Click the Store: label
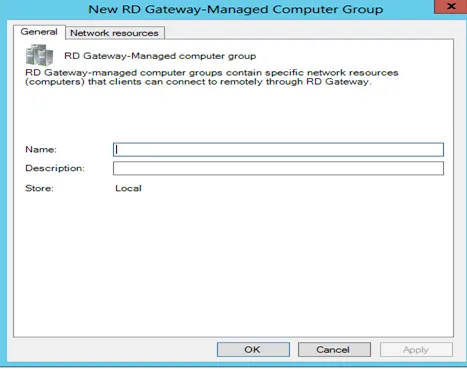This screenshot has width=467, height=369. [39, 188]
